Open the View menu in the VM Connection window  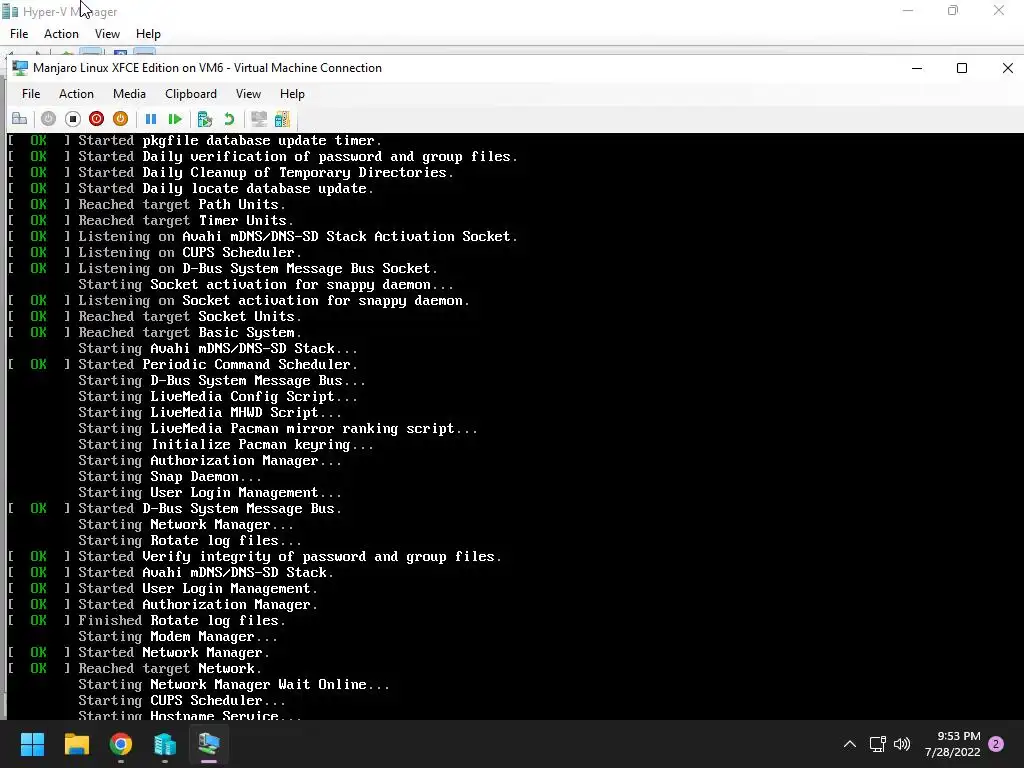248,94
